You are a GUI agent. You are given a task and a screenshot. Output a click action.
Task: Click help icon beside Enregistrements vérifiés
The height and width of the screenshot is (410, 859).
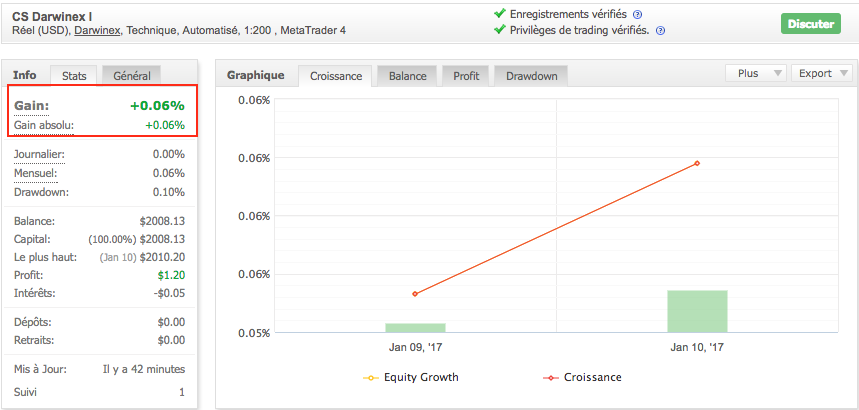[x=638, y=15]
